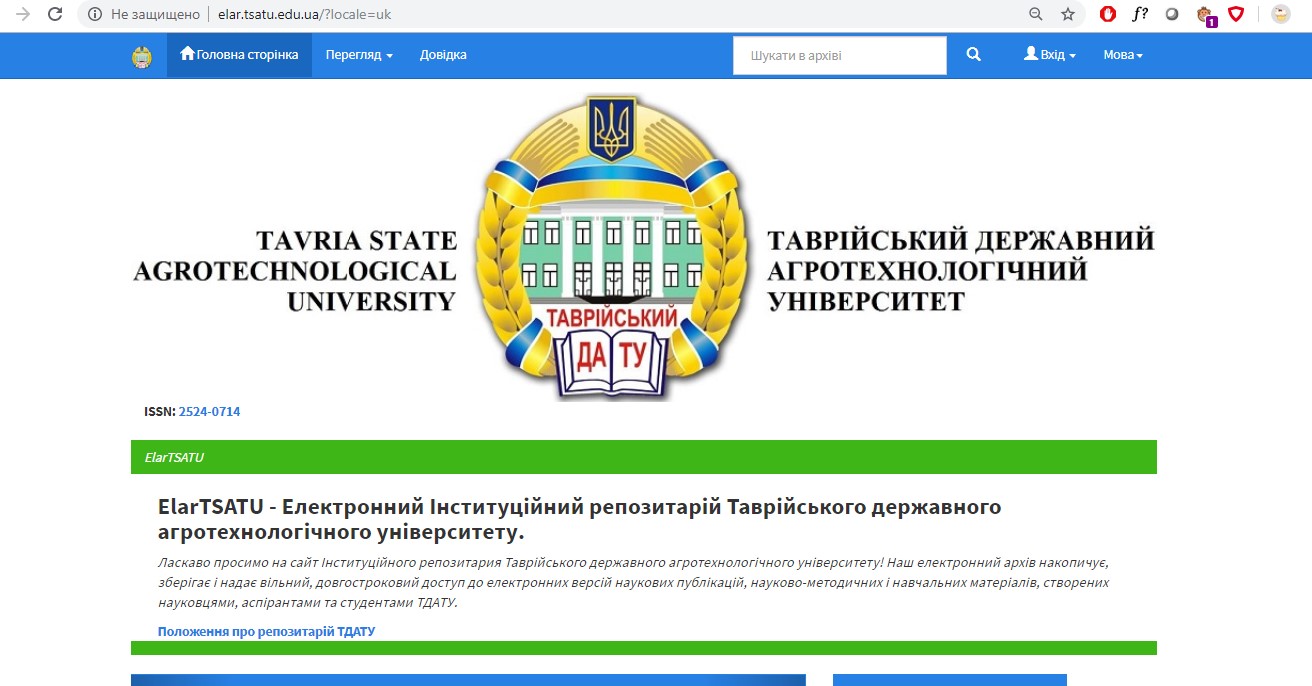Click the ElarTSATU green breadcrumb label
Viewport: 1312px width, 686px height.
174,457
